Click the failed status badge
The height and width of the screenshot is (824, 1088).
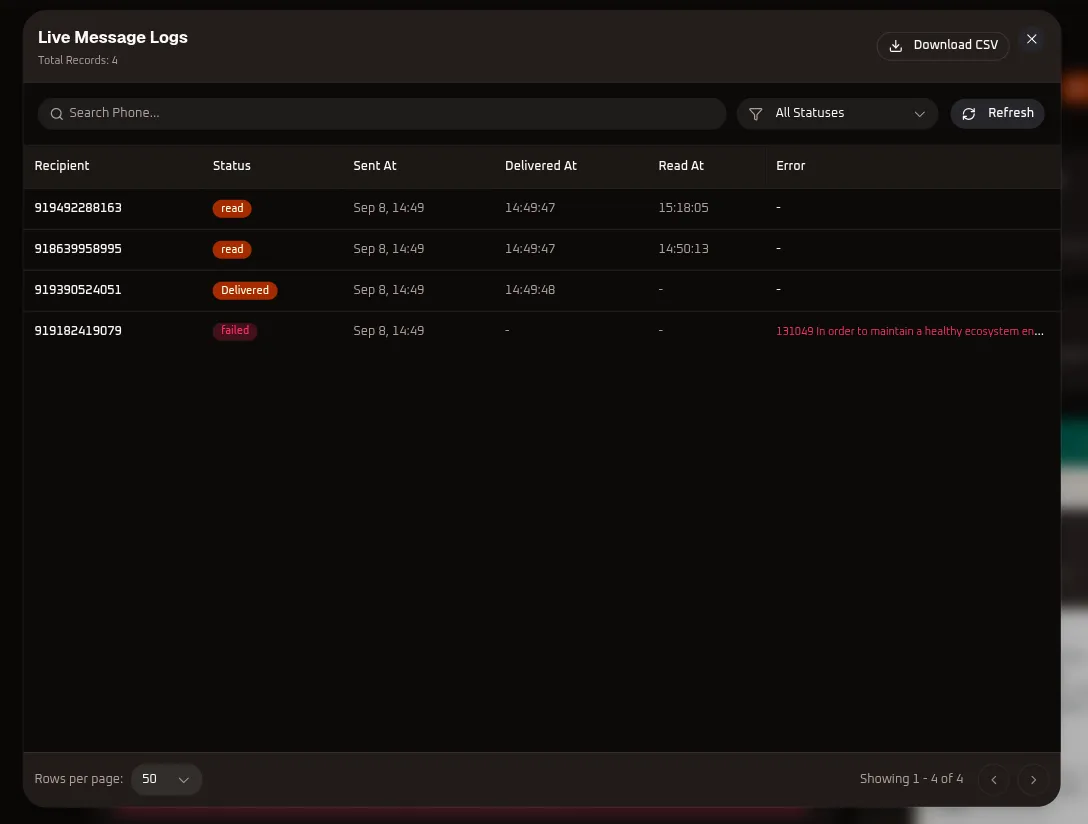pos(235,331)
